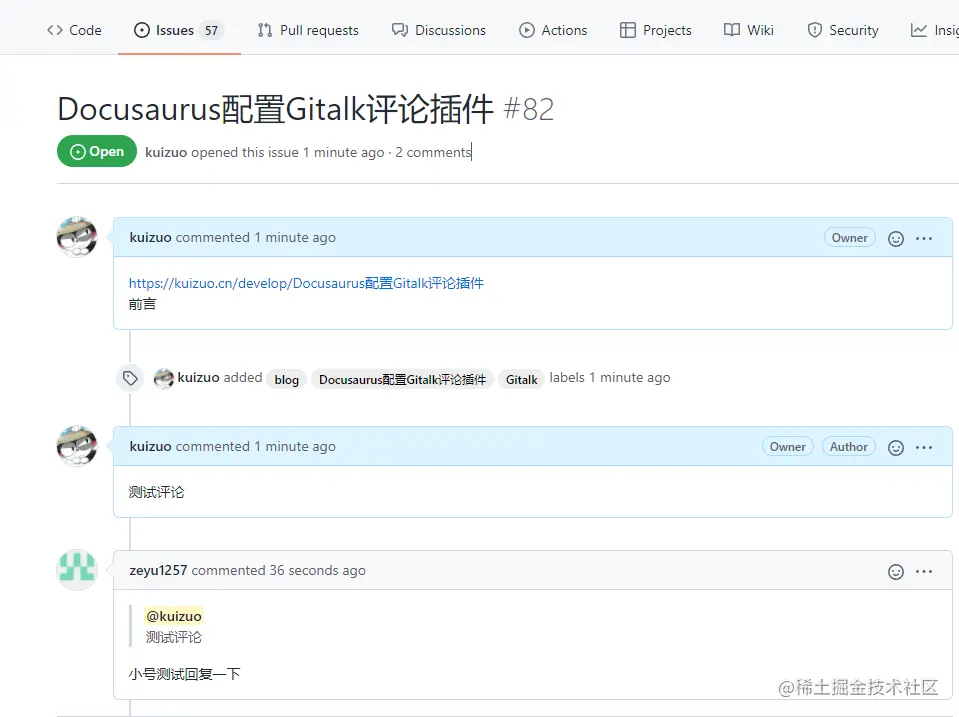This screenshot has width=959, height=717.
Task: Add reaction to kuizuo's first comment
Action: [895, 239]
